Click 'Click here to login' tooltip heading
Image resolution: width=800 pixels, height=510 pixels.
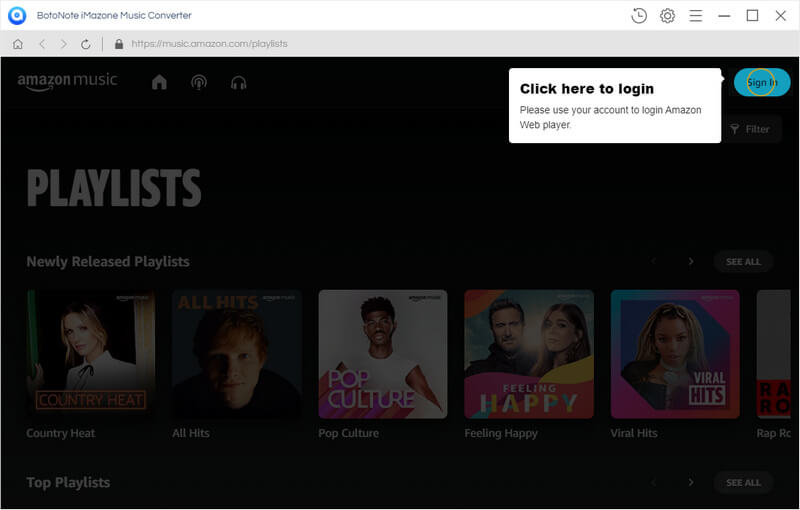click(587, 89)
